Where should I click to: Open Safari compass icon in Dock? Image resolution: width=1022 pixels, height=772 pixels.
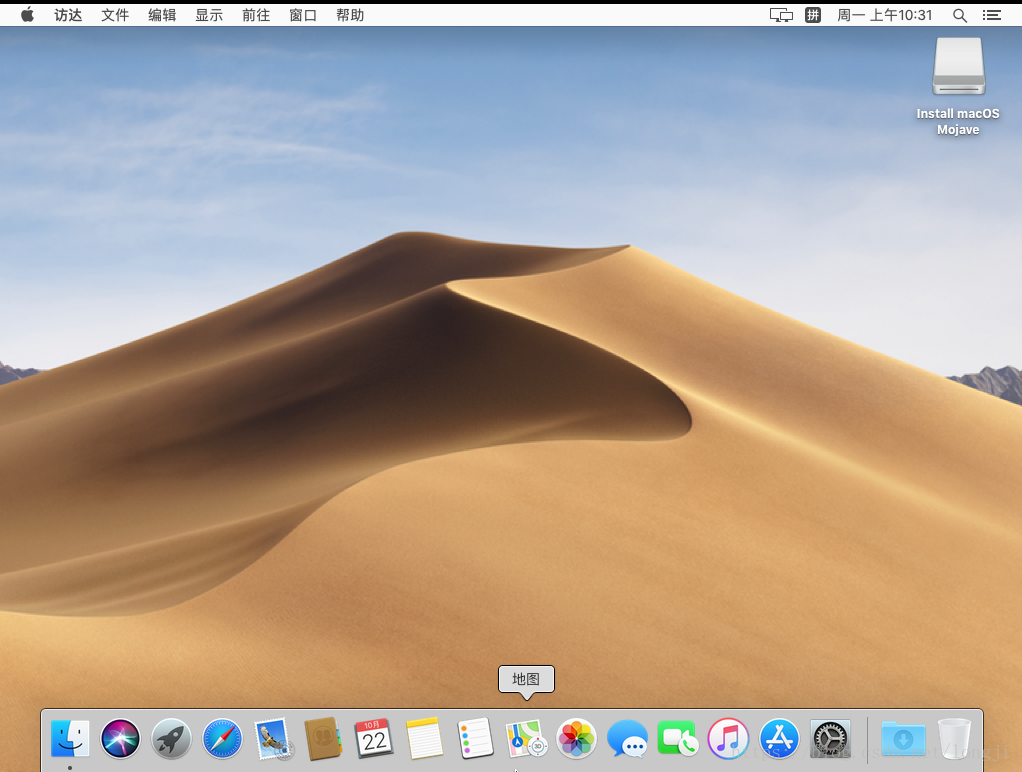pyautogui.click(x=222, y=739)
